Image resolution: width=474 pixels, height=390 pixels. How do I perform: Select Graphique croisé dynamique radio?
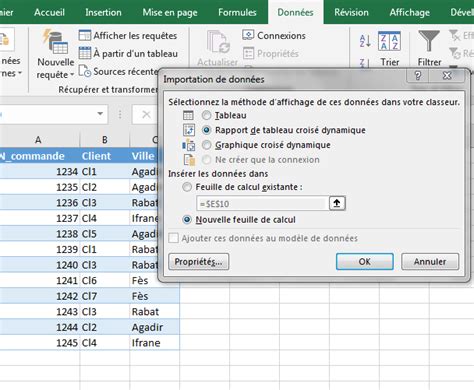click(207, 145)
